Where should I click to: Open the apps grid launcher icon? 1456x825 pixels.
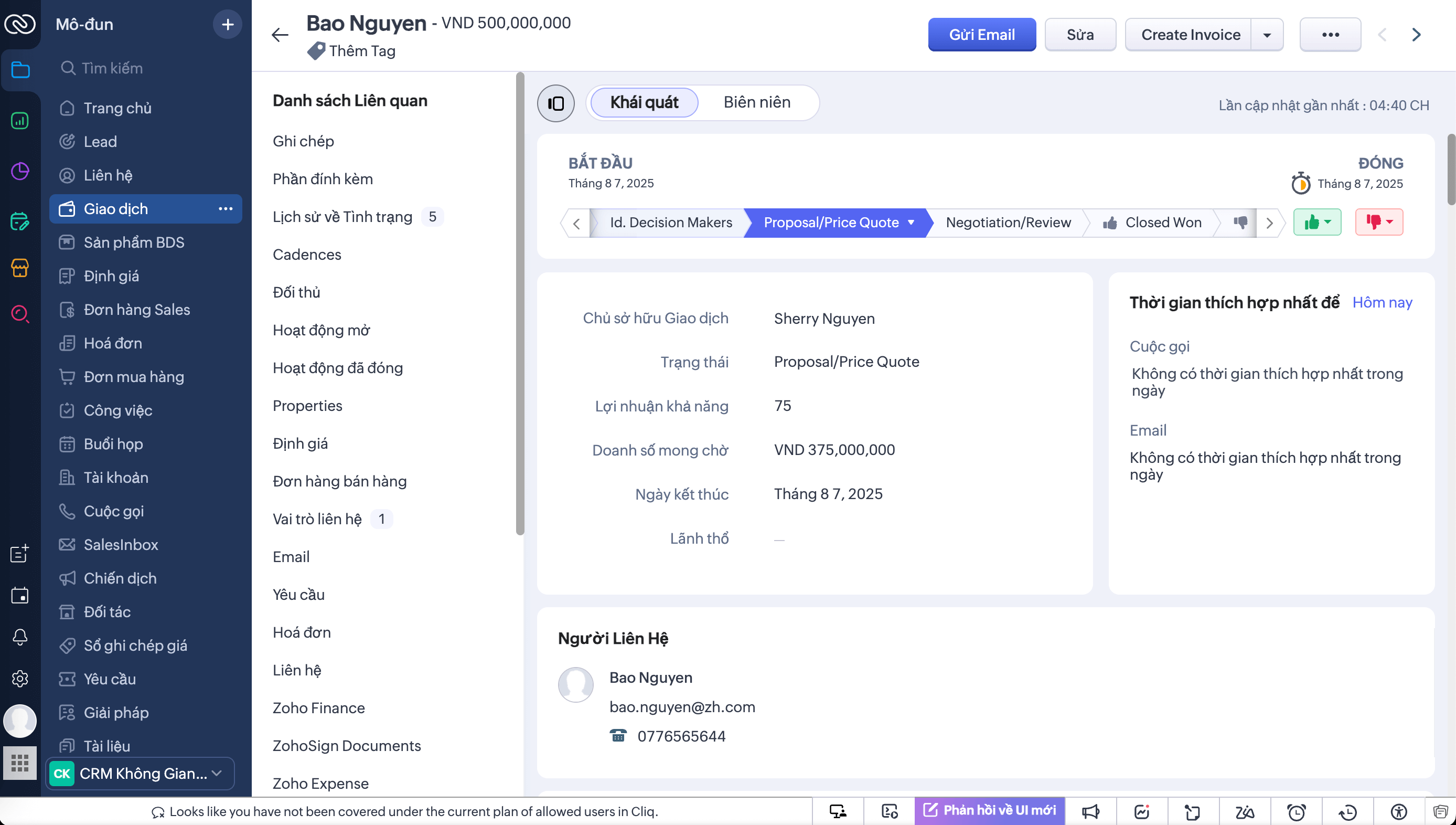click(x=20, y=763)
